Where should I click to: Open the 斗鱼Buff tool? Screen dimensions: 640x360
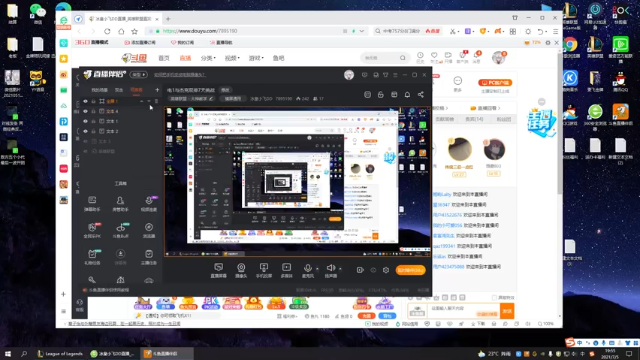tap(120, 230)
